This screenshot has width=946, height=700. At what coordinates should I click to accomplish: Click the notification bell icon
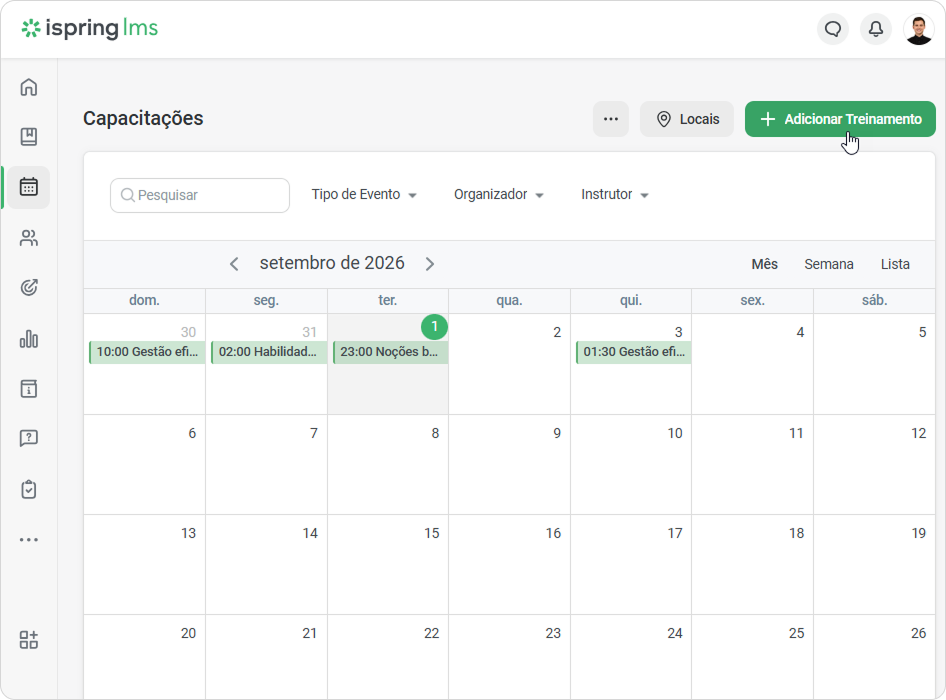click(x=875, y=28)
